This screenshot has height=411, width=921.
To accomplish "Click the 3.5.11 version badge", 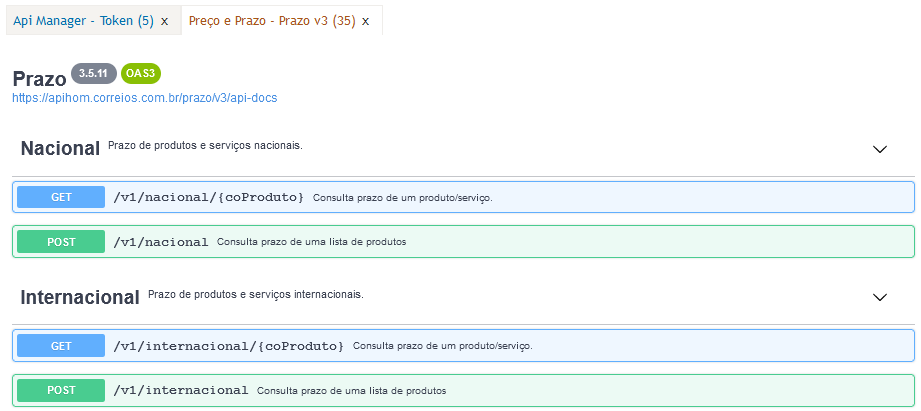I will 93,74.
